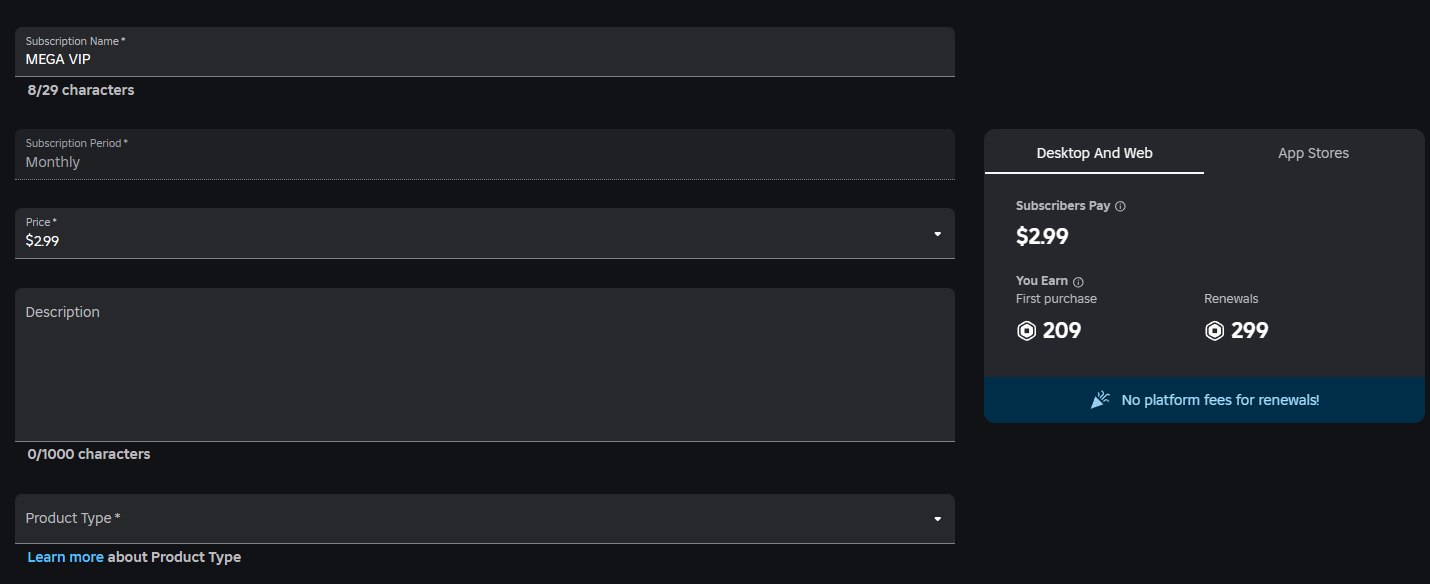Viewport: 1430px width, 584px height.
Task: Click the 0/1000 characters counter
Action: (x=87, y=453)
